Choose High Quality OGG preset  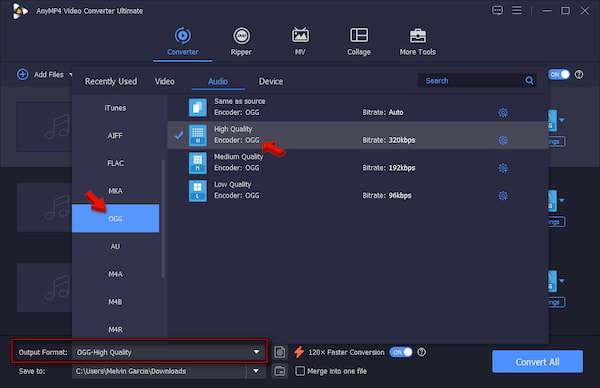(x=358, y=135)
